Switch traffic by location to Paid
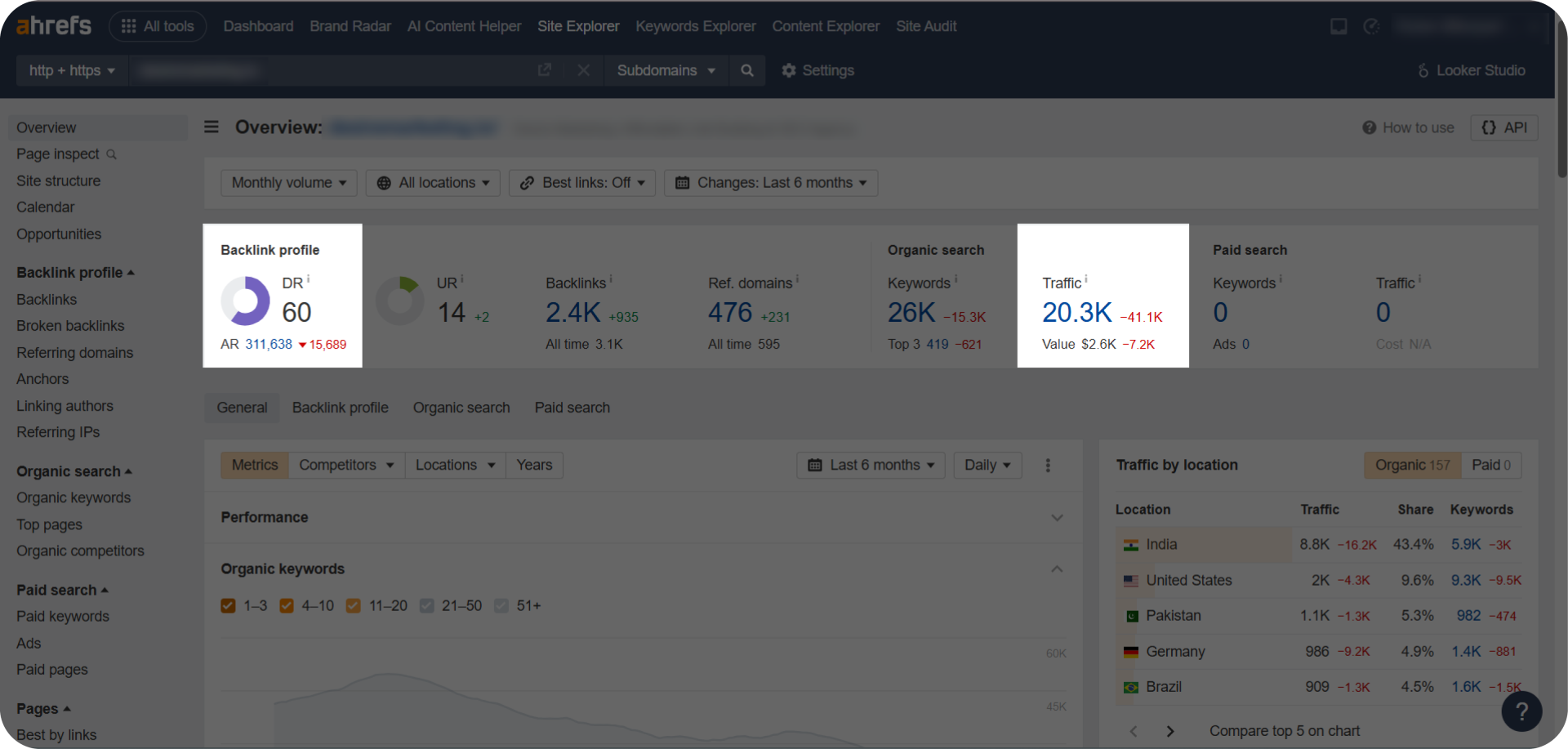The image size is (1568, 749). coord(1491,465)
